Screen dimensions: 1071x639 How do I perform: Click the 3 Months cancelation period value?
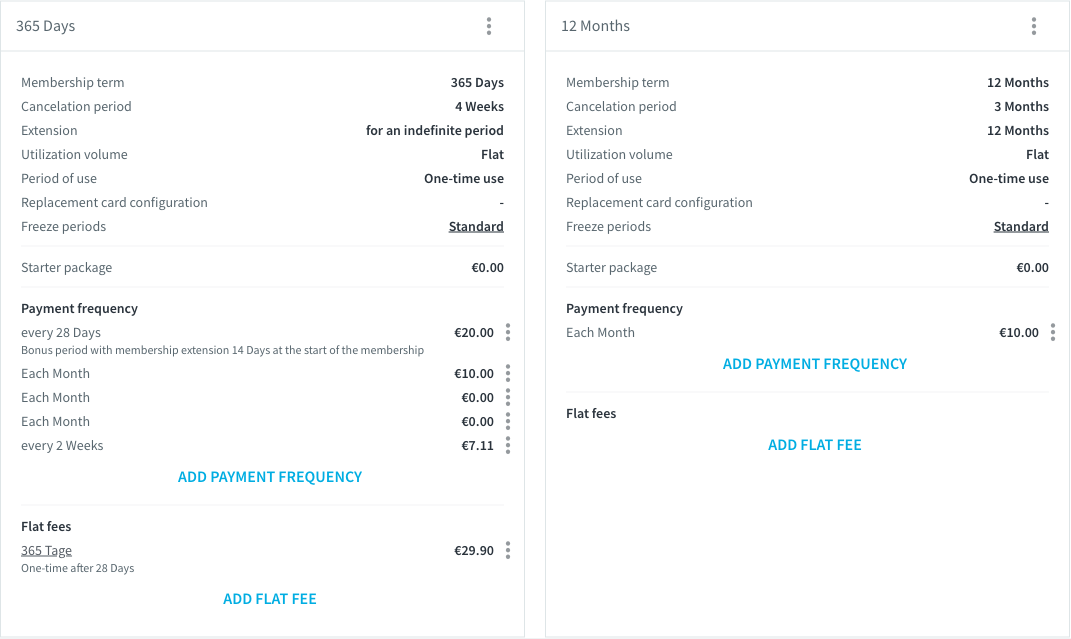coord(1021,106)
